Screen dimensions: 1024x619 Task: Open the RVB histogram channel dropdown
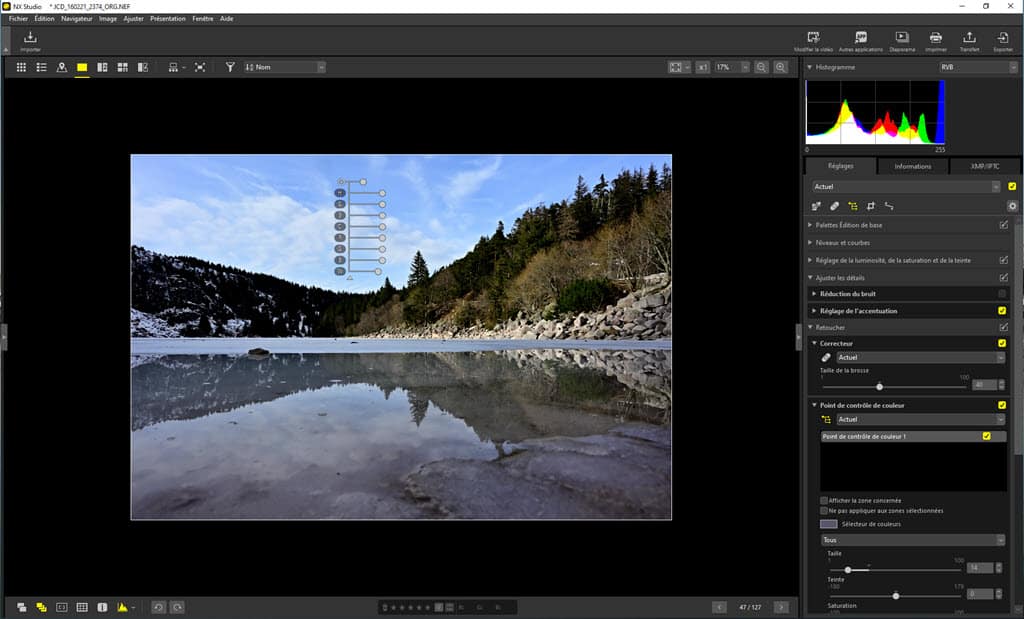pyautogui.click(x=977, y=67)
